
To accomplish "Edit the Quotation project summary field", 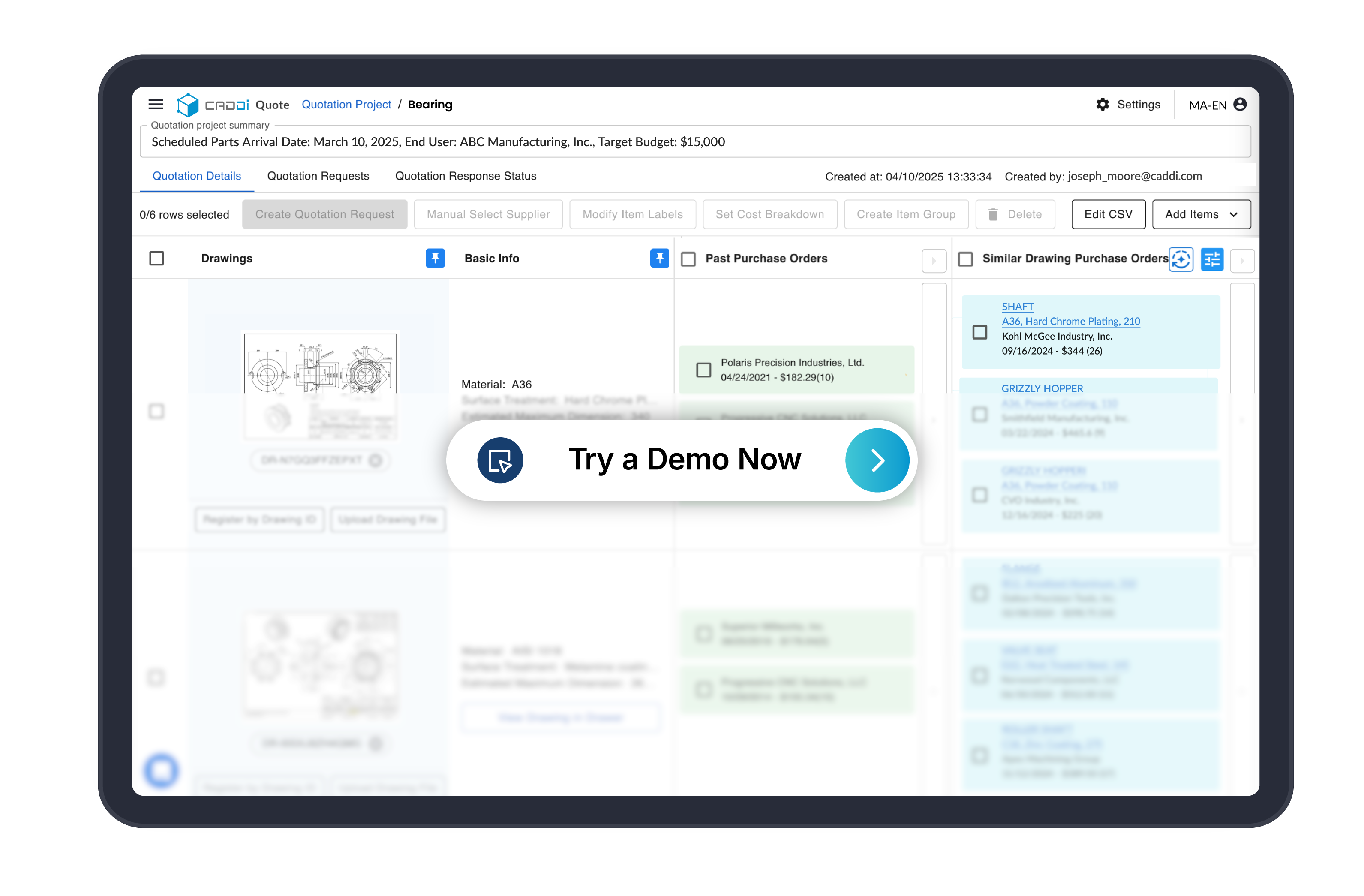I will (695, 142).
